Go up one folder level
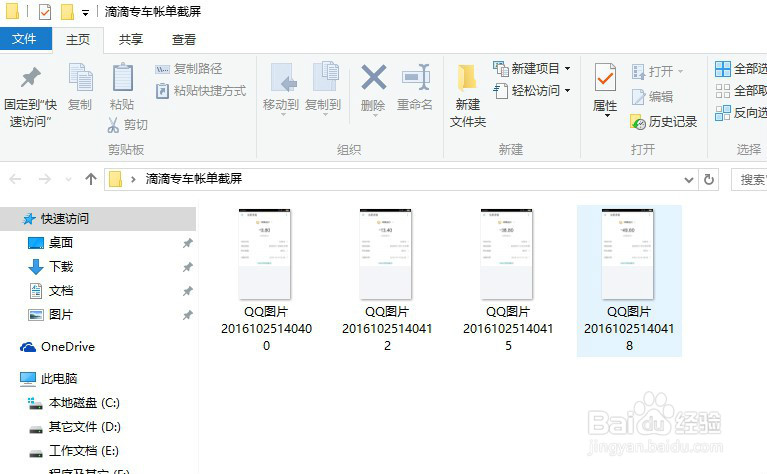 (90, 179)
